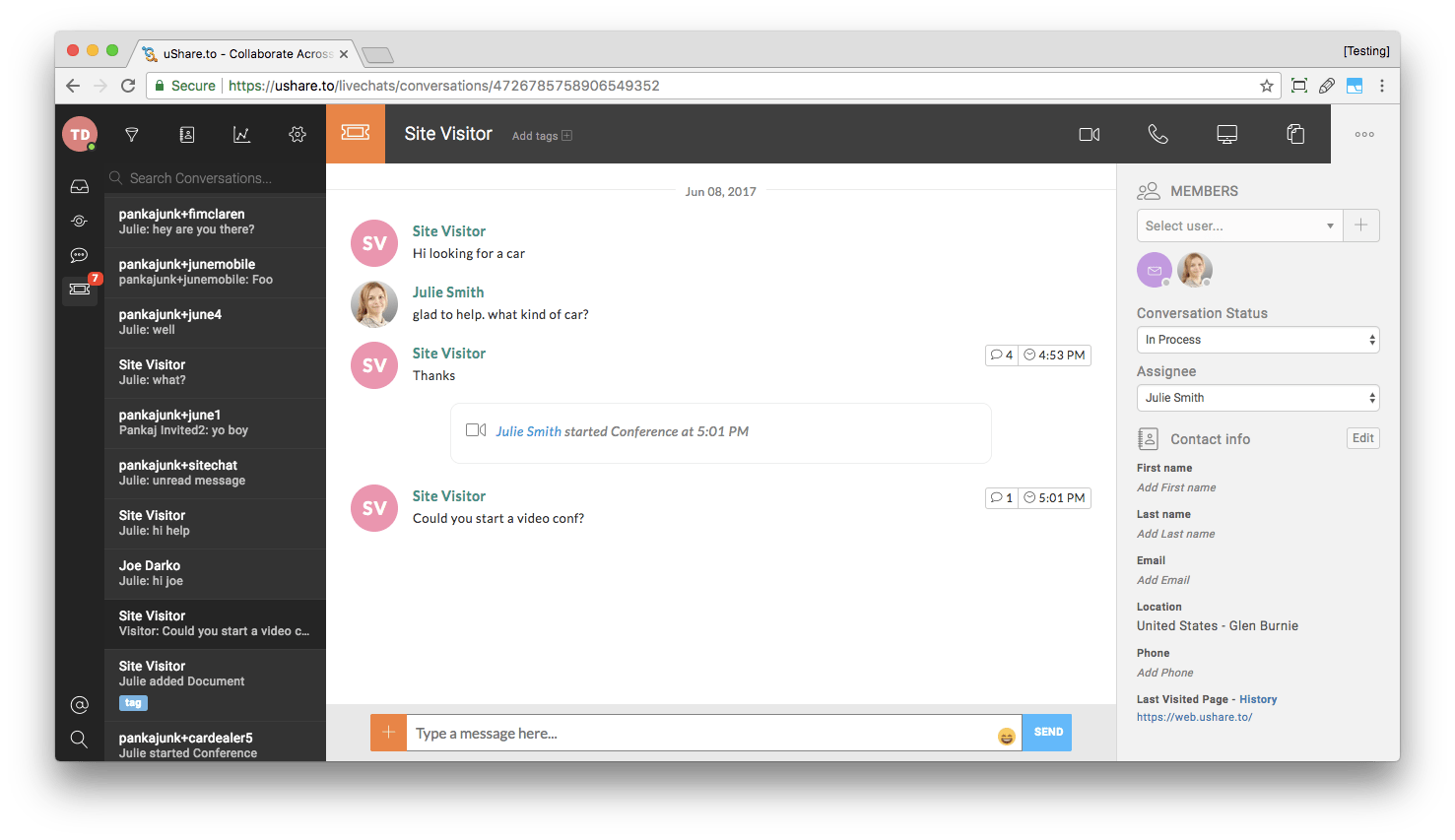Click inside the Type a message here field
1455x840 pixels.
click(690, 733)
